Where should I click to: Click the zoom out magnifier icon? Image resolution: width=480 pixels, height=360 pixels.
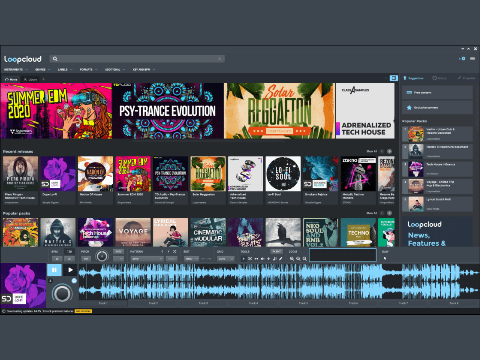click(298, 259)
